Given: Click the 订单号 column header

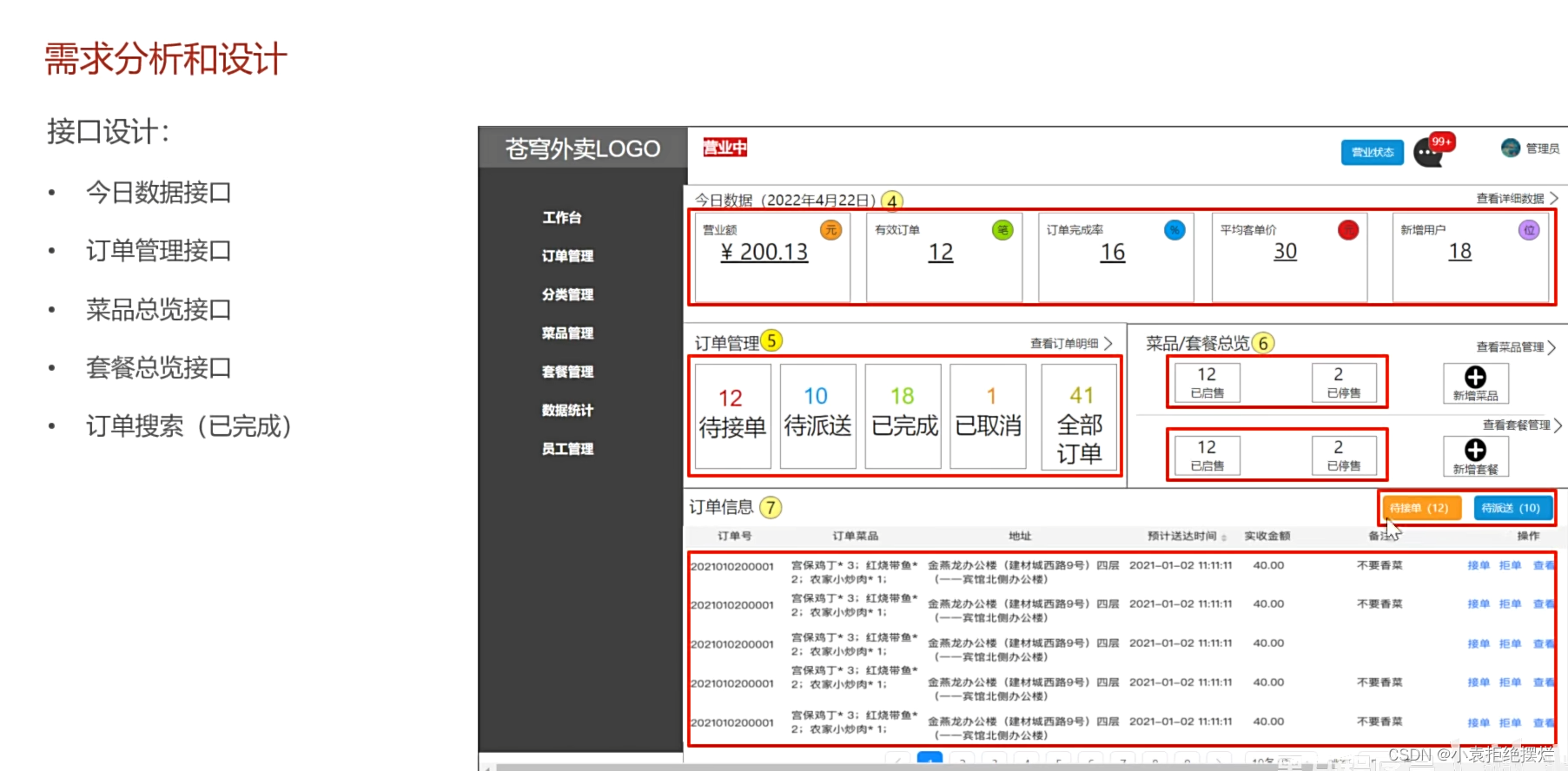Looking at the screenshot, I should click(735, 537).
